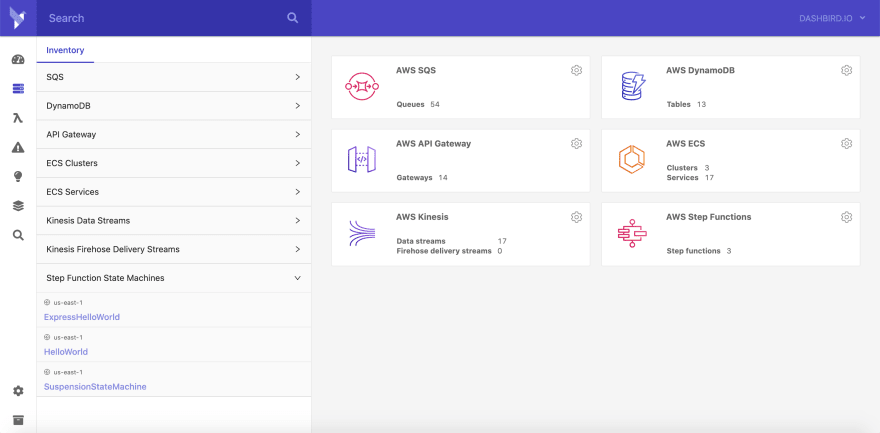Open the Lambda sidebar icon

pos(18,118)
